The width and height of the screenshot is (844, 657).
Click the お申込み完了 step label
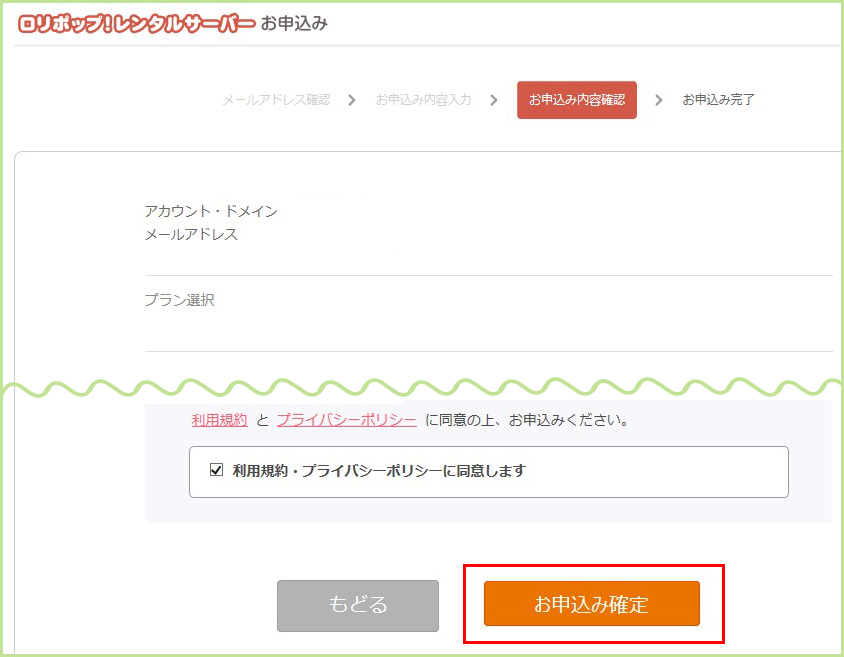point(717,100)
